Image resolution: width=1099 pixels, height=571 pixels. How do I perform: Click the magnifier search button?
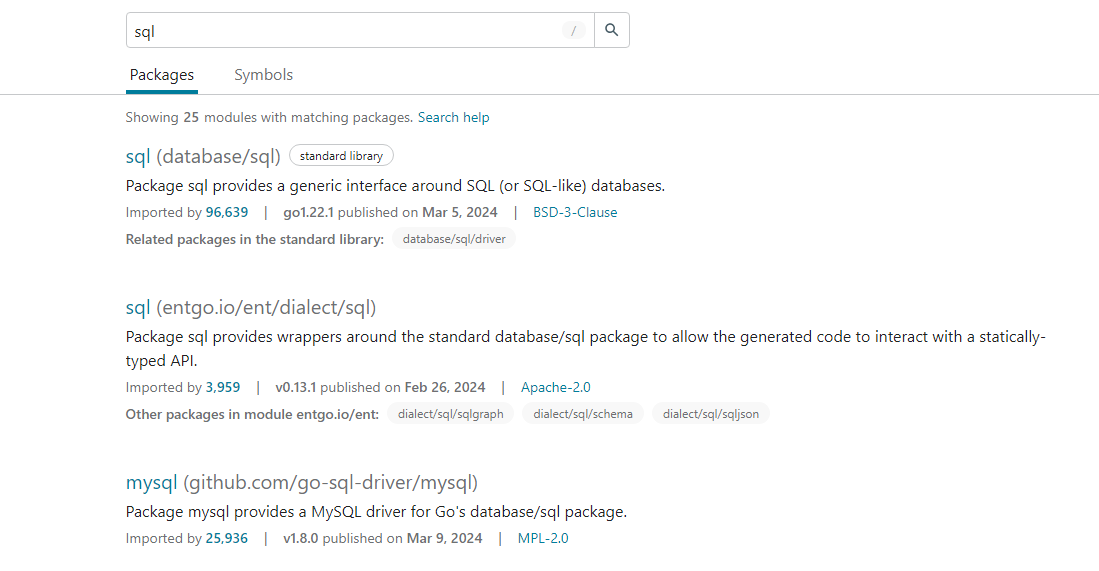[612, 30]
